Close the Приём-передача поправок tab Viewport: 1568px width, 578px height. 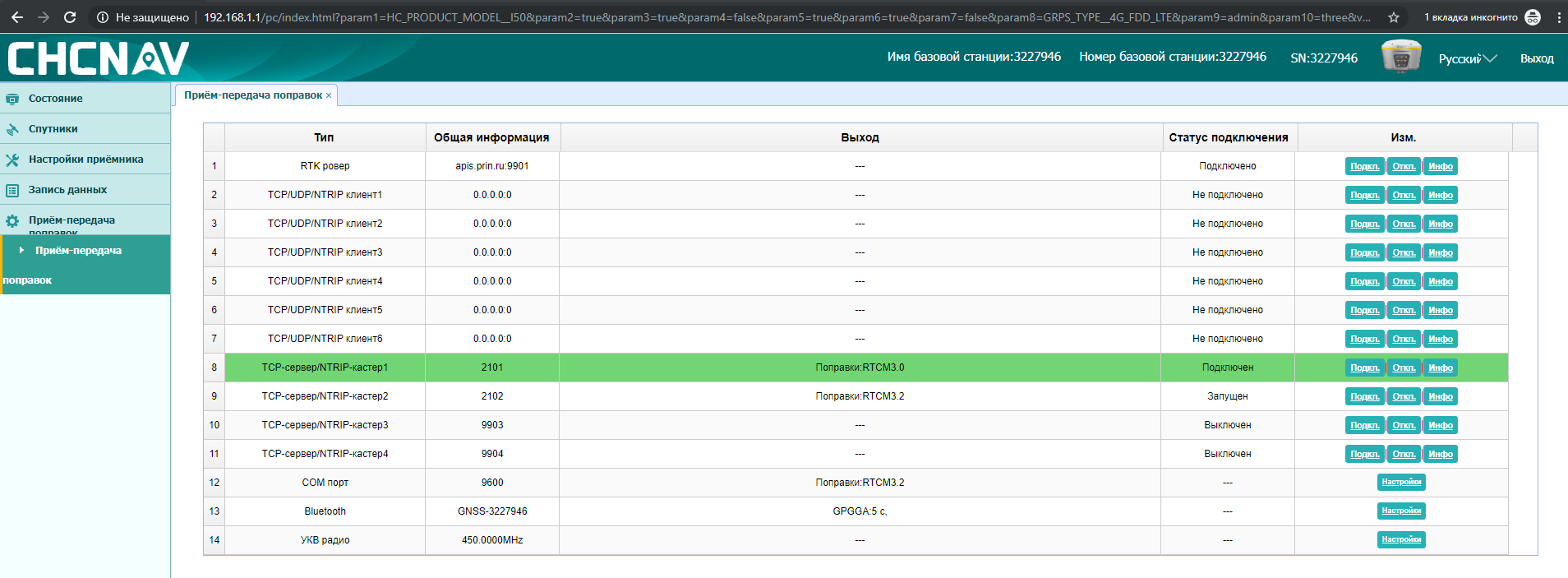329,95
